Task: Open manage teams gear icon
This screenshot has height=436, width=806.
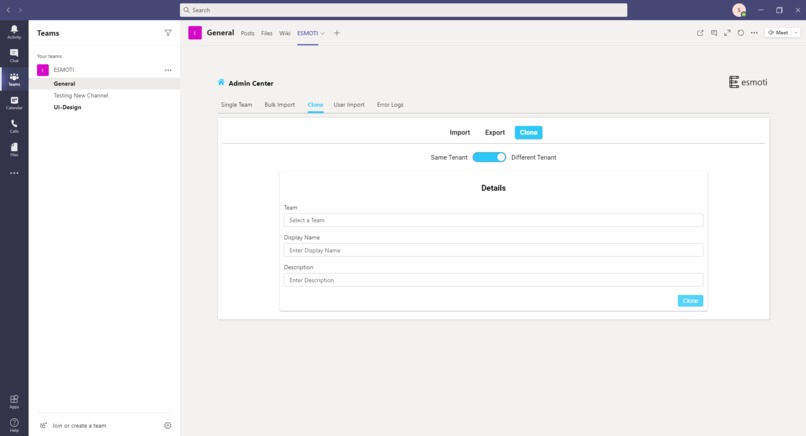Action: (168, 426)
